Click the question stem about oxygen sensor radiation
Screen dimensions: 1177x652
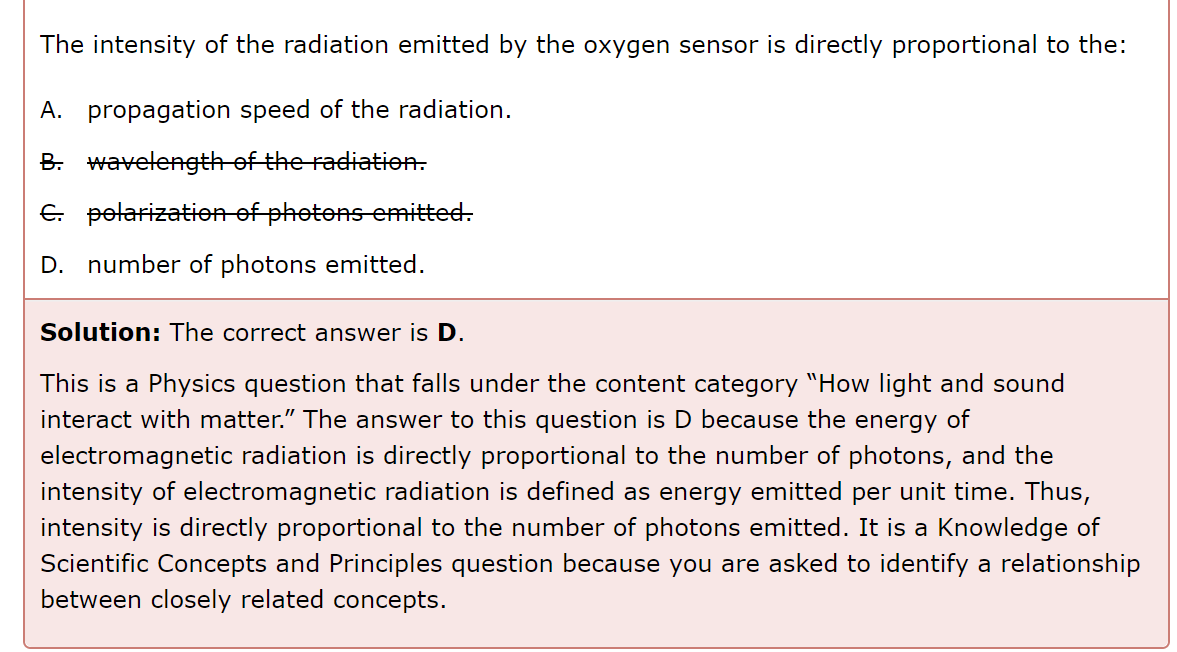[x=583, y=45]
